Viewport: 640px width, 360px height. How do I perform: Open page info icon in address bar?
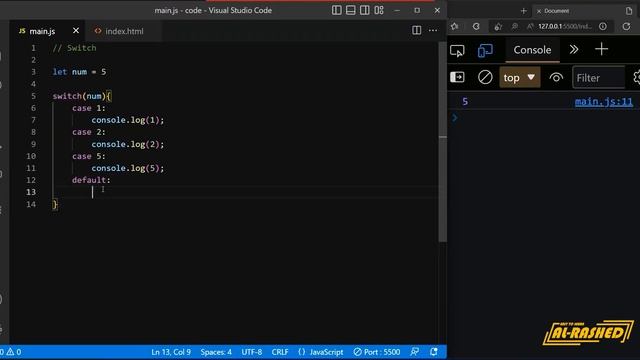pos(602,26)
